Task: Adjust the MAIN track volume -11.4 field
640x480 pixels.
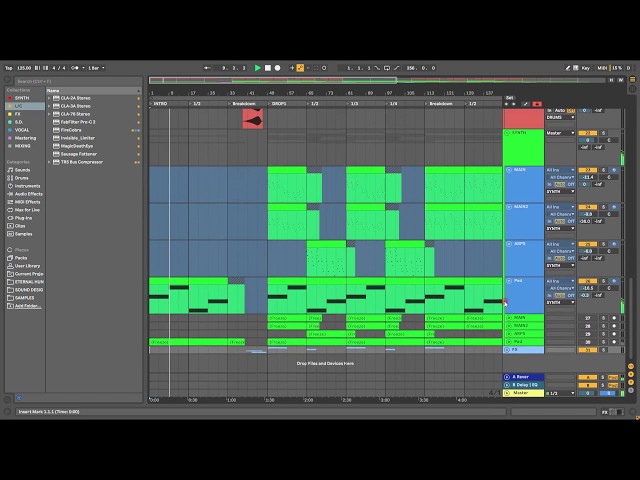Action: click(x=588, y=177)
